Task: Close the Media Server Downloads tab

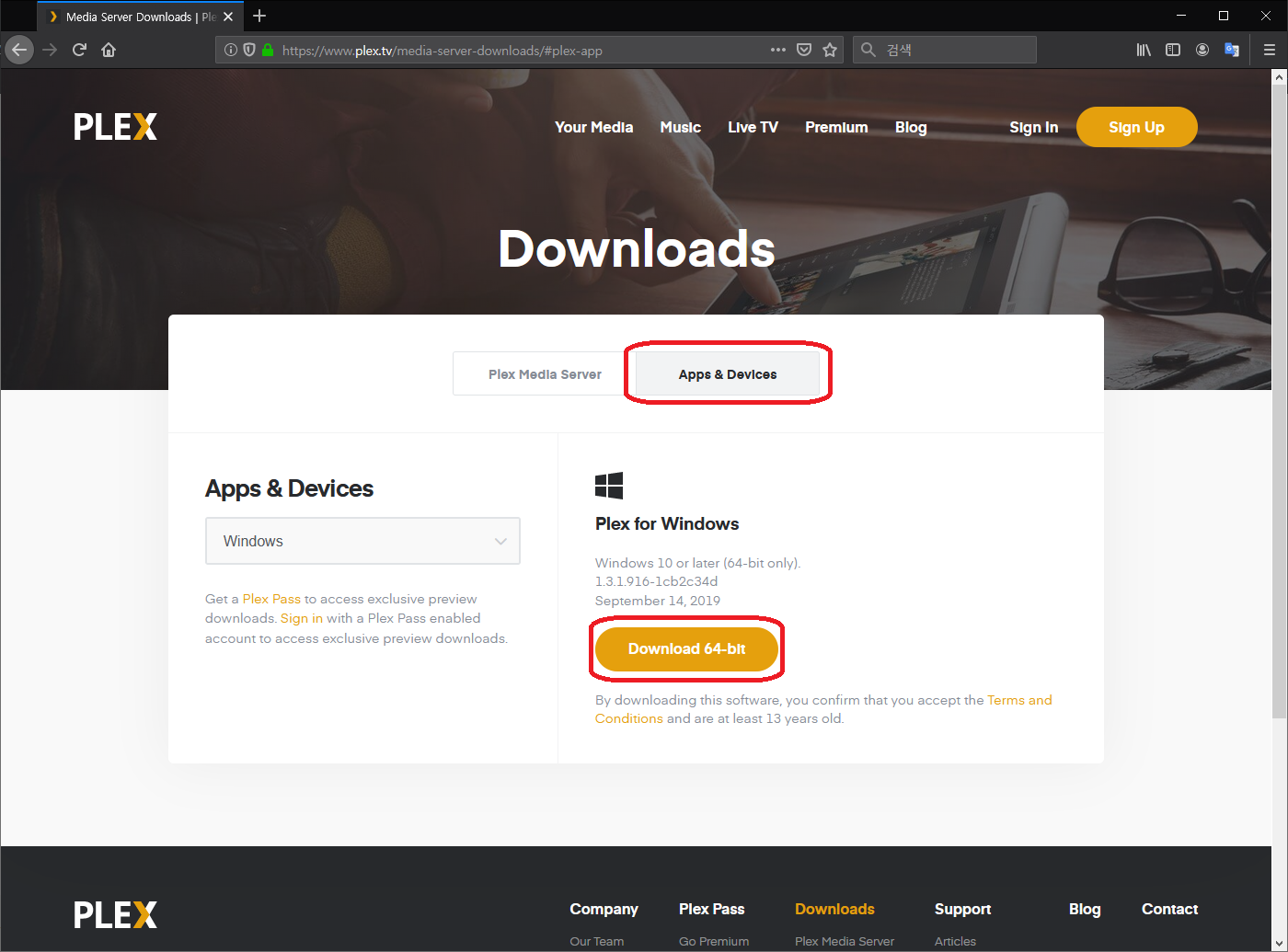Action: 228,17
